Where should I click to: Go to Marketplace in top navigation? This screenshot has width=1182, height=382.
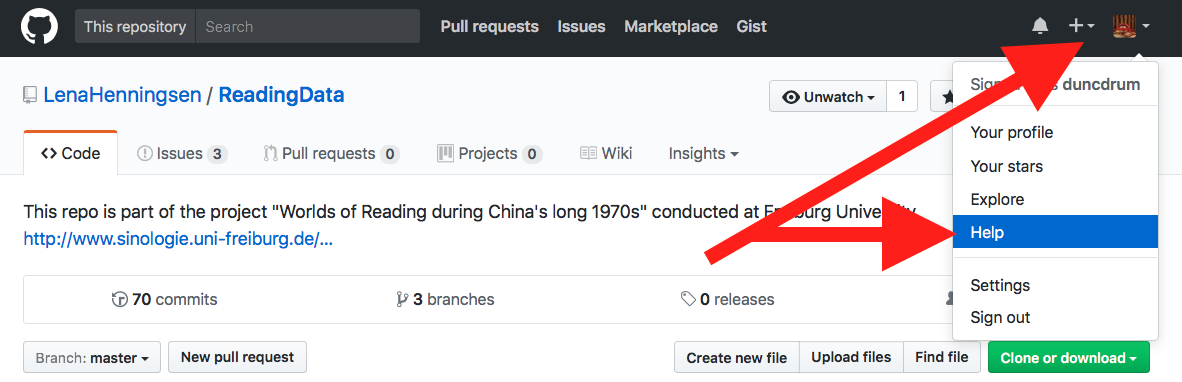click(671, 26)
